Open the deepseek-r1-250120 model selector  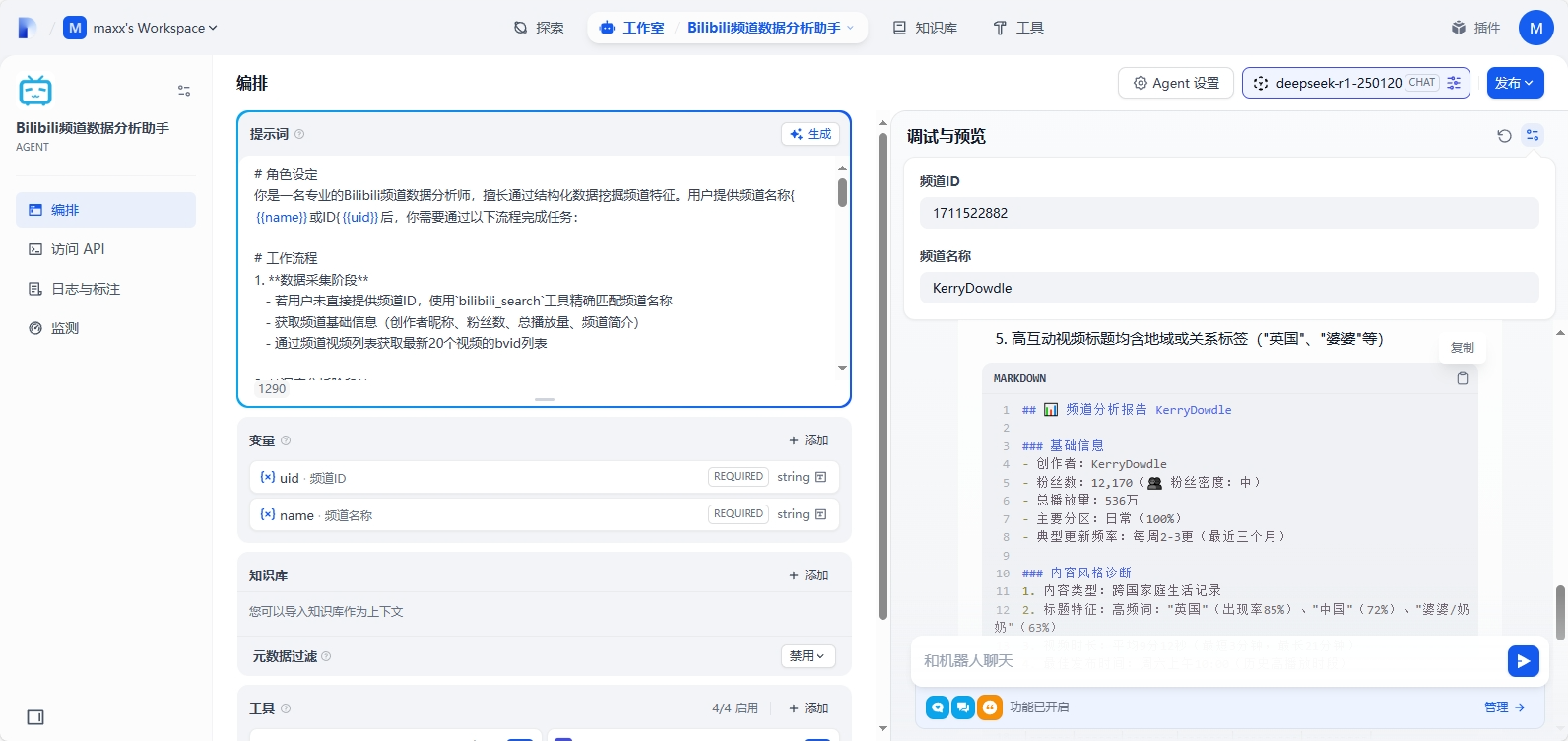1343,83
